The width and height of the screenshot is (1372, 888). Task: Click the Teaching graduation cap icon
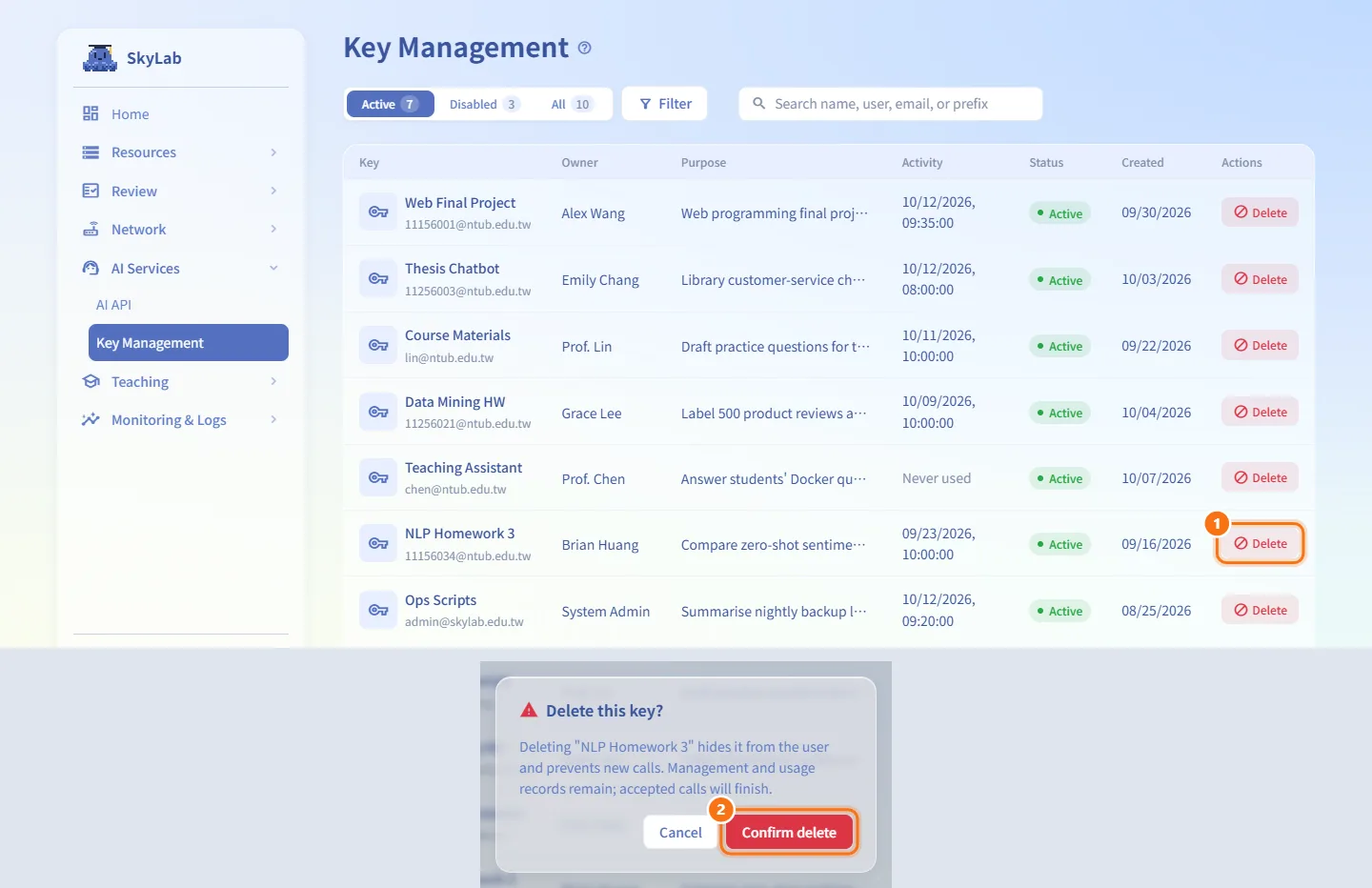pos(91,381)
